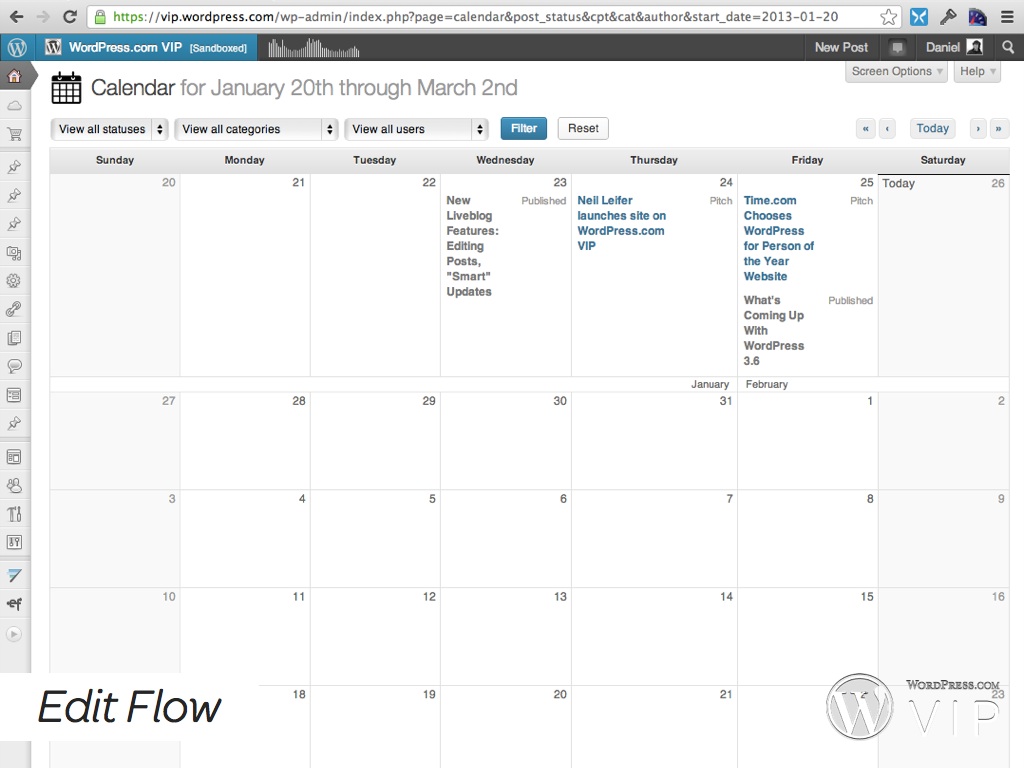1024x768 pixels.
Task: Click the search magnifier in the admin bar
Action: [x=1008, y=47]
